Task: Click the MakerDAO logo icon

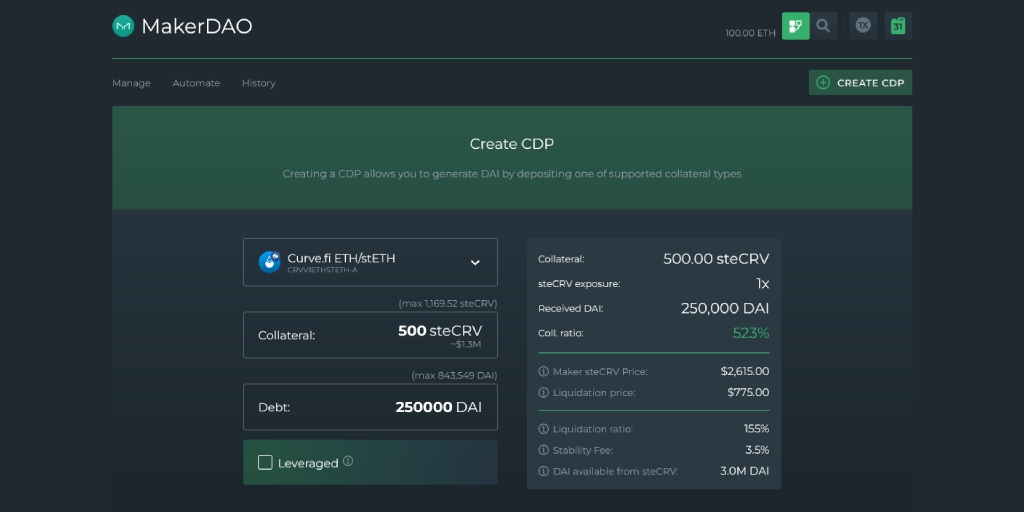Action: pyautogui.click(x=123, y=26)
